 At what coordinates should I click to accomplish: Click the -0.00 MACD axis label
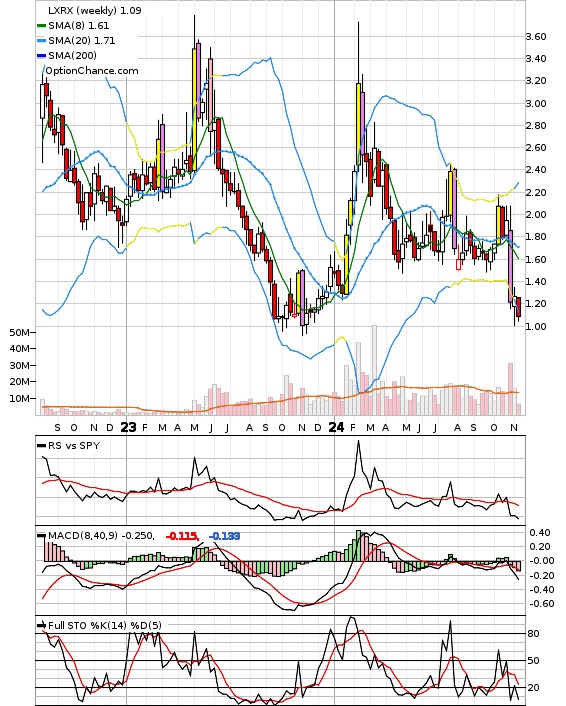click(x=540, y=561)
